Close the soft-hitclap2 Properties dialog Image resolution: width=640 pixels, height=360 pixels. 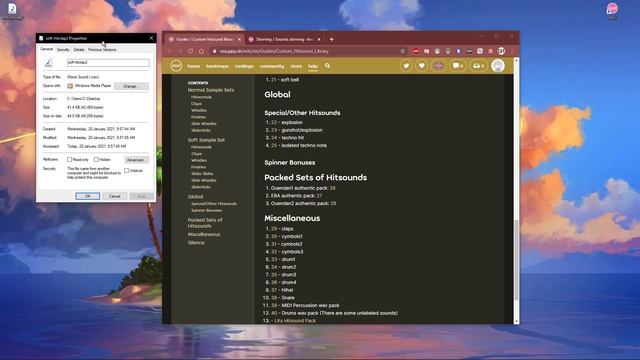151,38
